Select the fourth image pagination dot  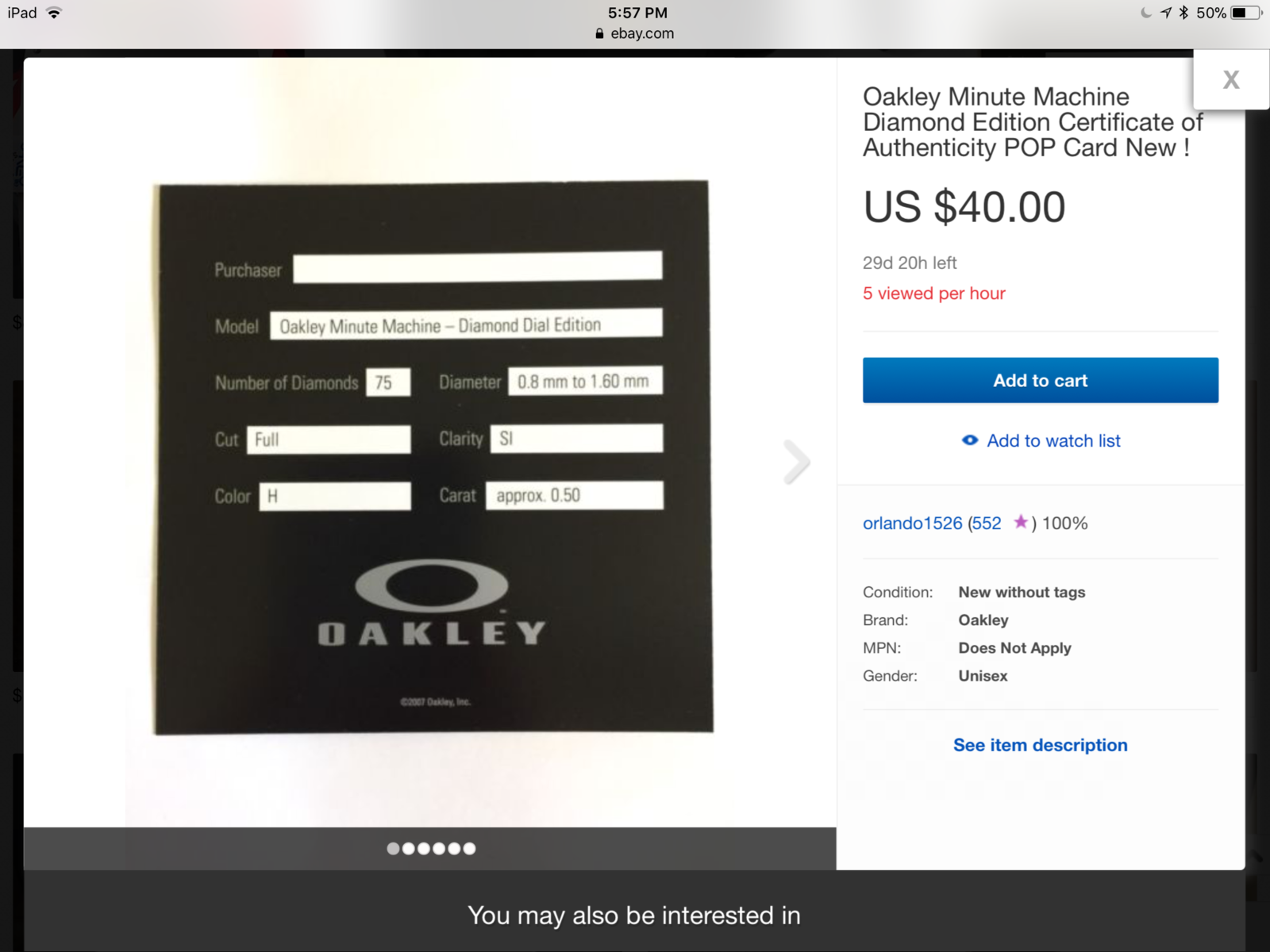click(439, 848)
